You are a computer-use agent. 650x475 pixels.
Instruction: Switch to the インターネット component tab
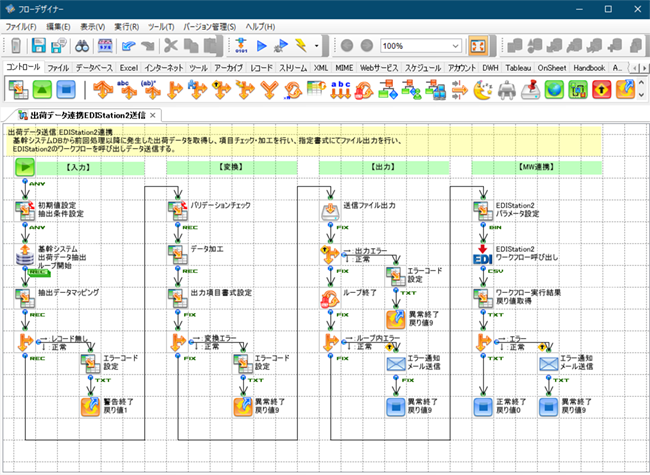164,68
